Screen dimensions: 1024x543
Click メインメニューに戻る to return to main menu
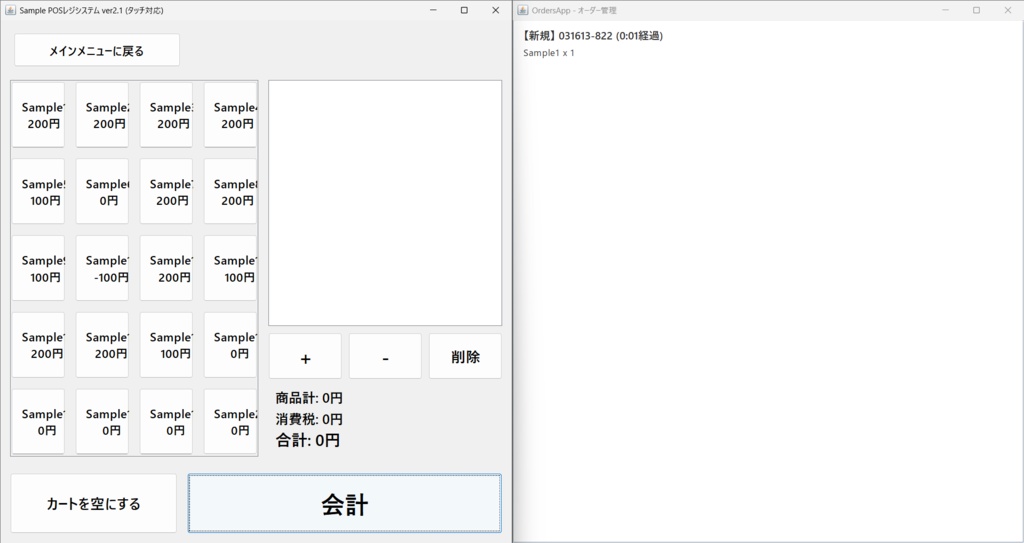[97, 50]
